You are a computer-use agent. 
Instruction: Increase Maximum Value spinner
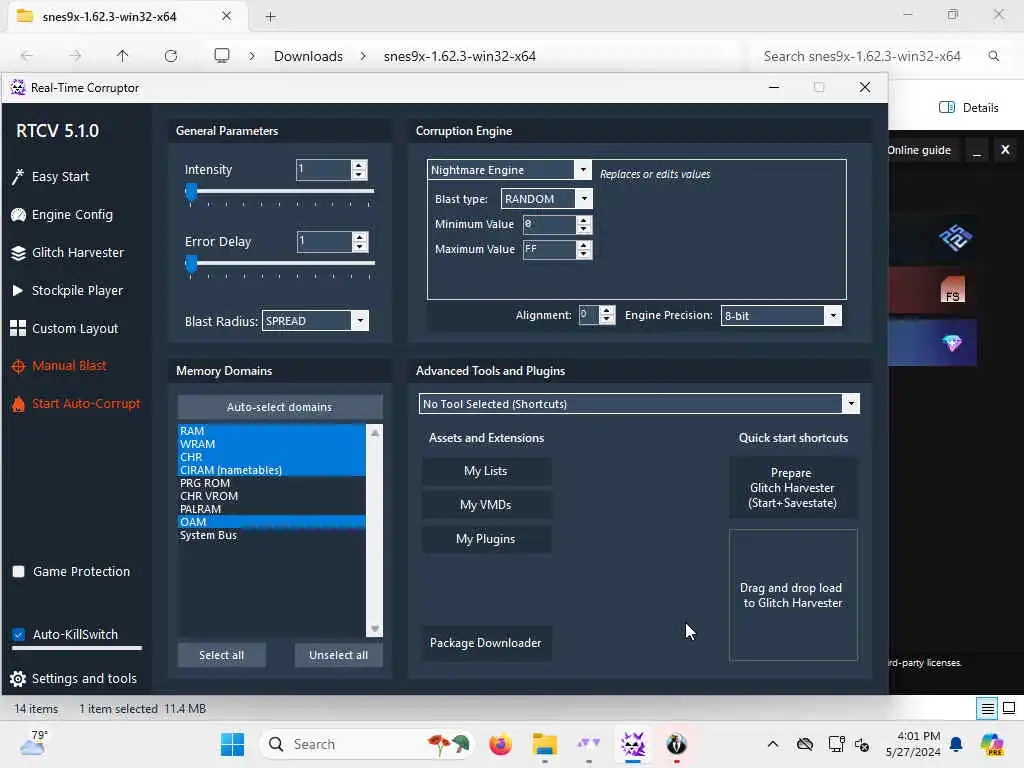(x=584, y=245)
